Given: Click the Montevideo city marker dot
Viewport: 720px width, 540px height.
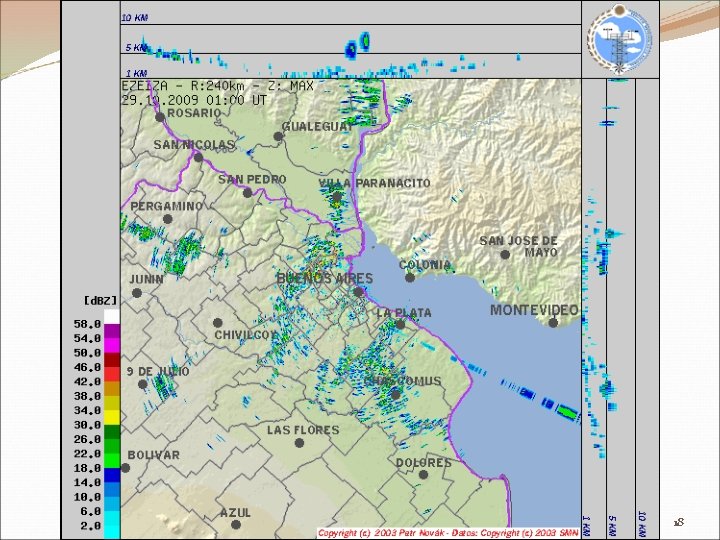Looking at the screenshot, I should coord(553,323).
